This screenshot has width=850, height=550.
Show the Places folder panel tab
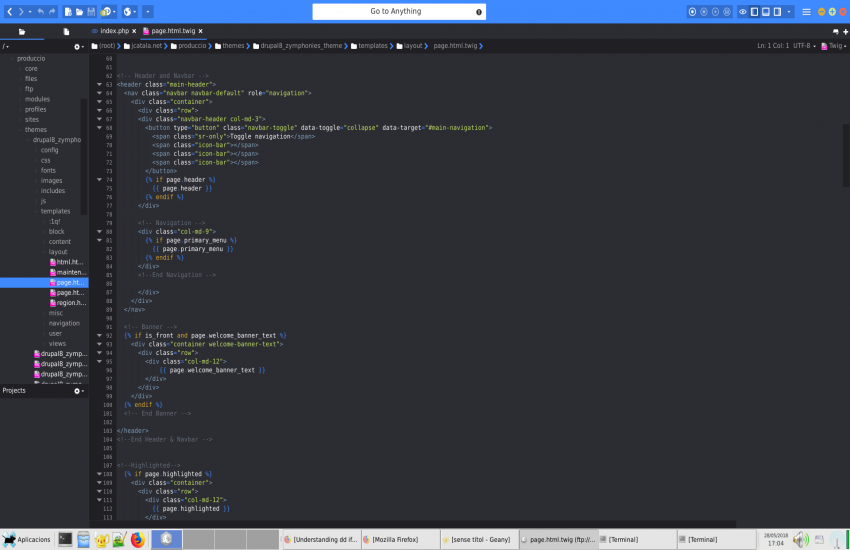click(22, 31)
